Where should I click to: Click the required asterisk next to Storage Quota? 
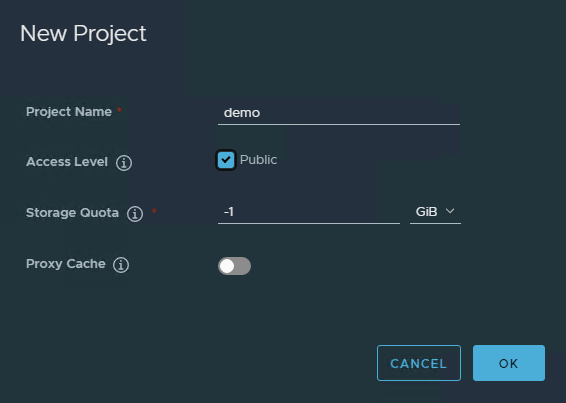click(x=154, y=211)
